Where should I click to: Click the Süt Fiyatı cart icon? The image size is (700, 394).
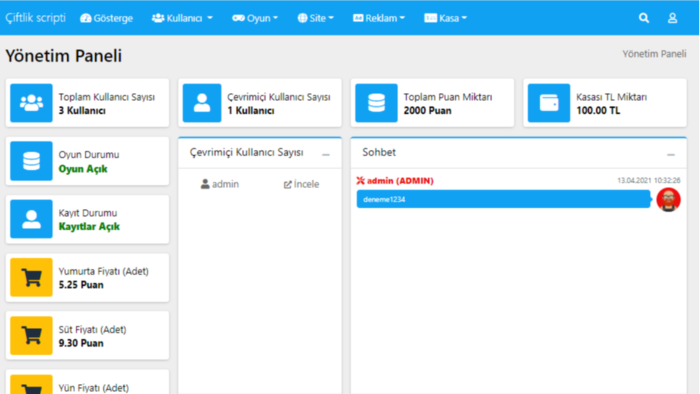tap(31, 336)
